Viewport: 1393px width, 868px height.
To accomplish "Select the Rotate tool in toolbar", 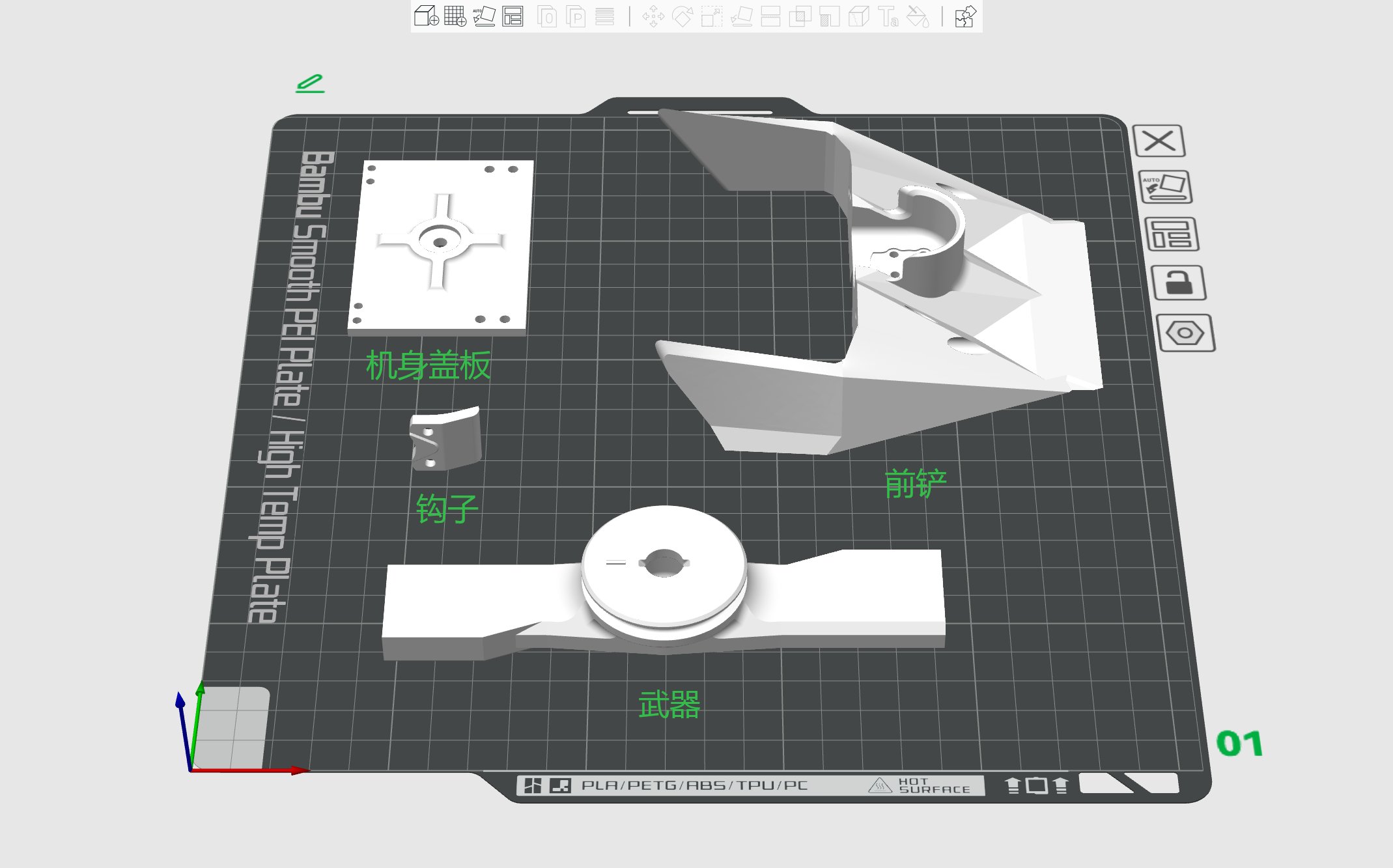I will coord(682,16).
